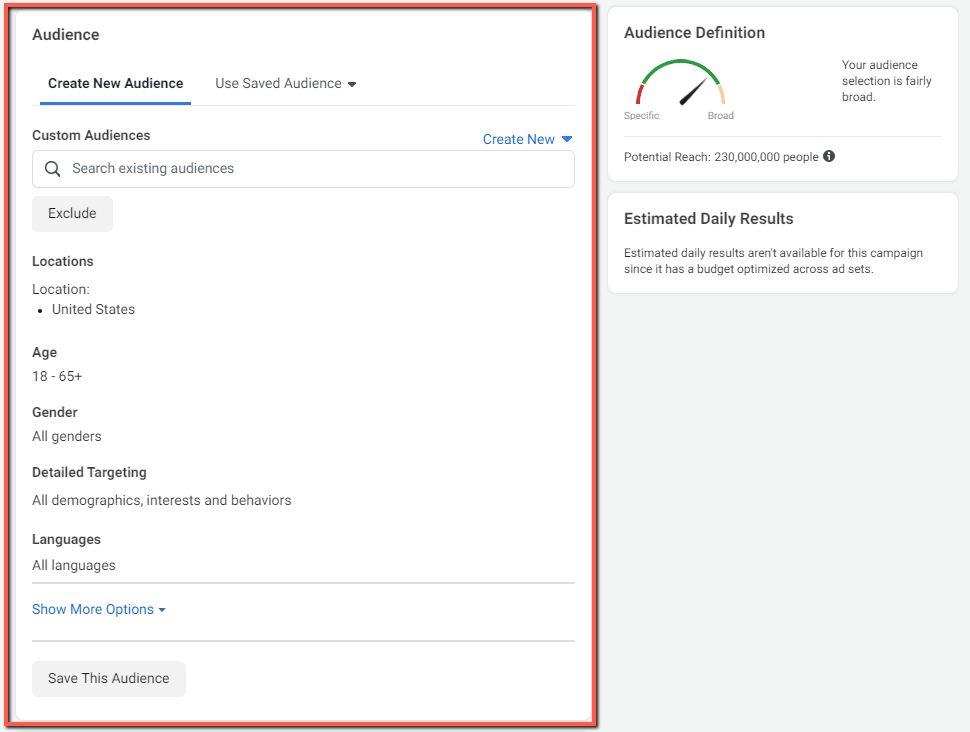Screen dimensions: 970x732
Task: Click the search magnifier icon in Custom Audiences
Action: [53, 169]
